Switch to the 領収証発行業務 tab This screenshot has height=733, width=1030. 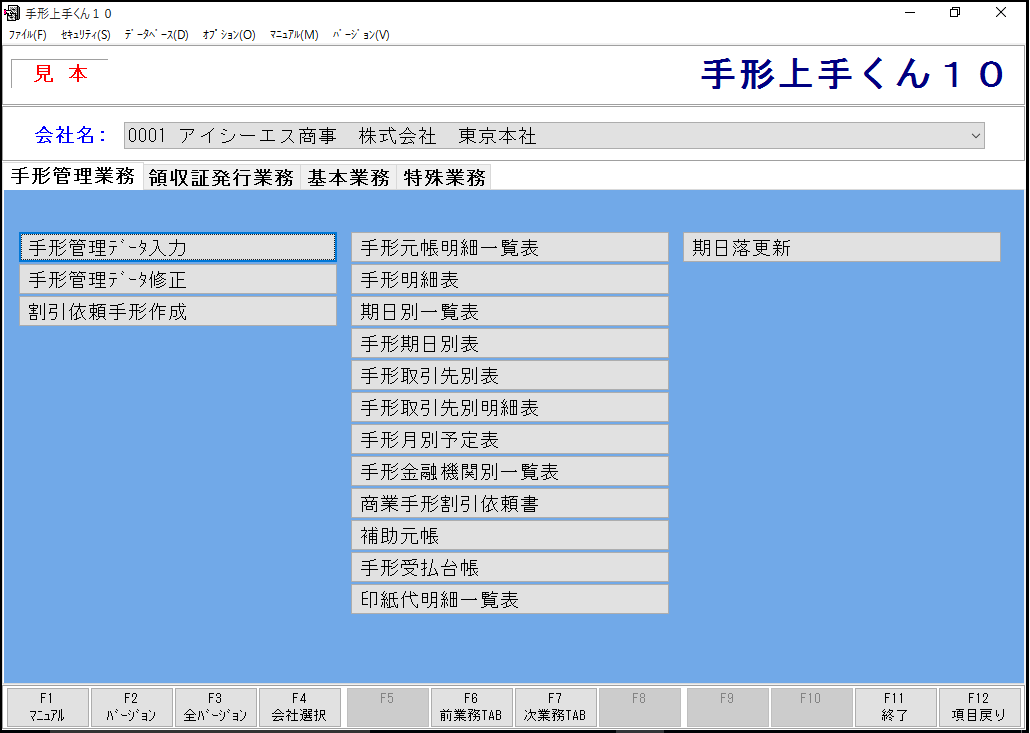[221, 177]
